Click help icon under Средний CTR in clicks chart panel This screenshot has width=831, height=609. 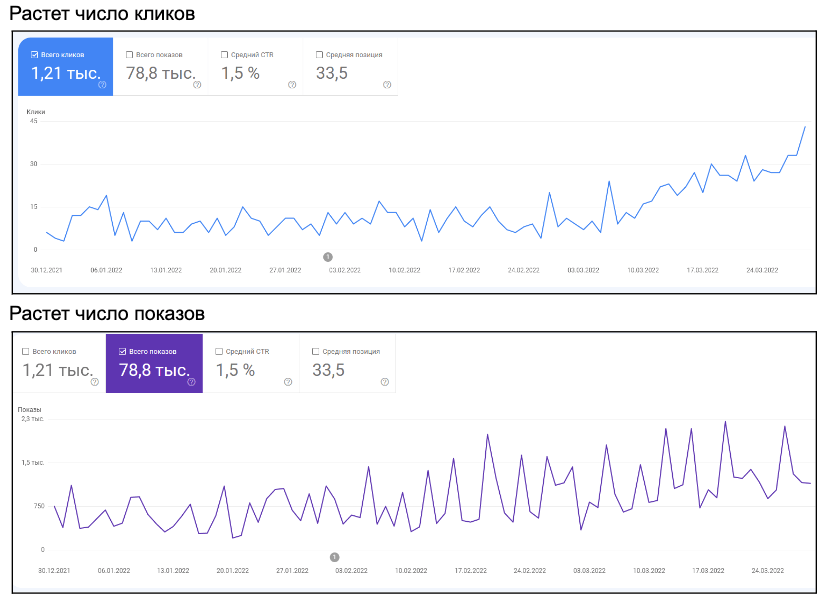click(292, 85)
